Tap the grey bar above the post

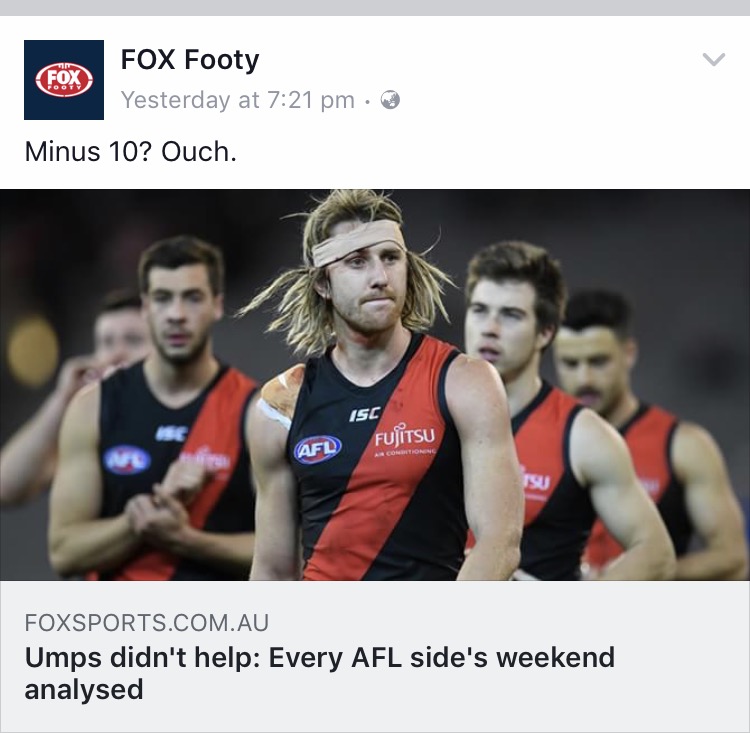pos(375,8)
